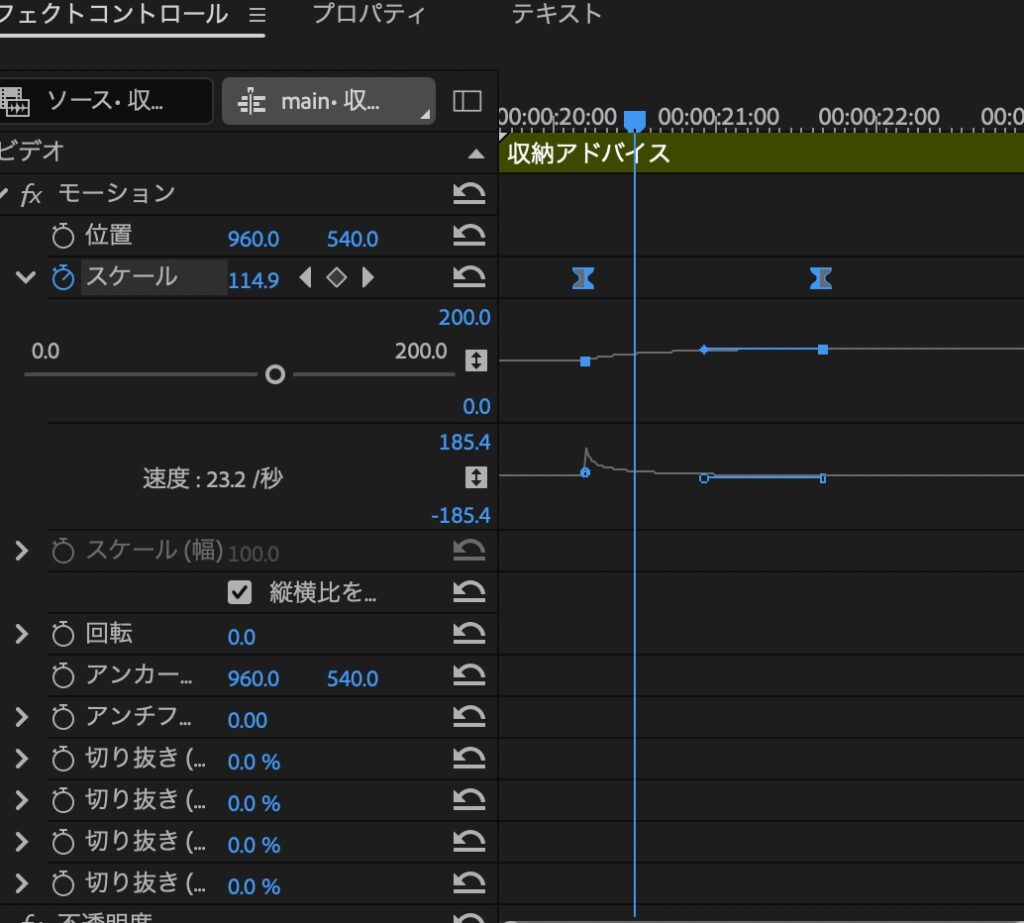Go to next Scale keyframe
This screenshot has height=923, width=1024.
coord(368,278)
